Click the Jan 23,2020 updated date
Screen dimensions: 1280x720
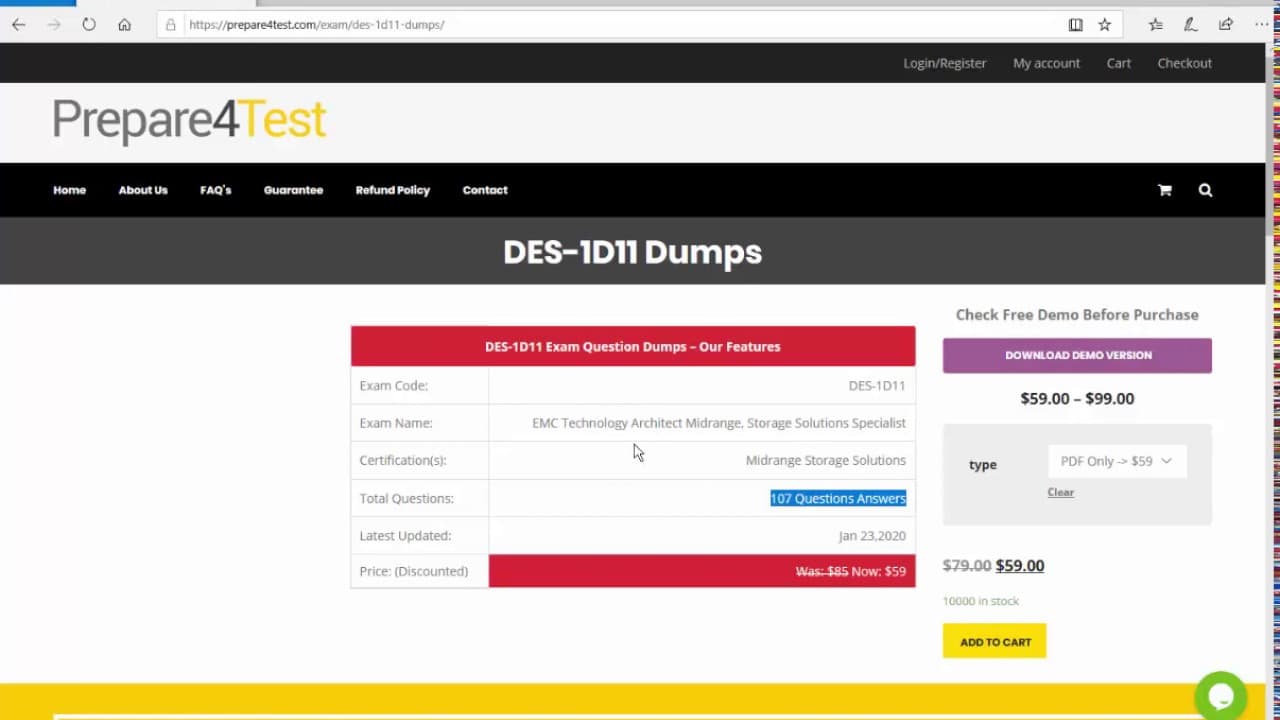pos(872,535)
